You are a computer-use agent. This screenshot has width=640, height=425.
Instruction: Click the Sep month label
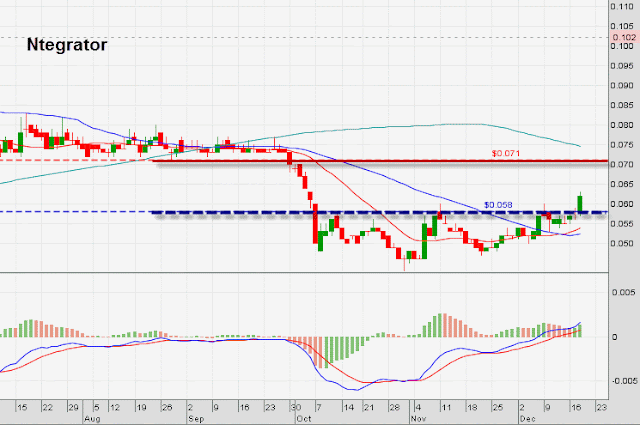point(196,419)
